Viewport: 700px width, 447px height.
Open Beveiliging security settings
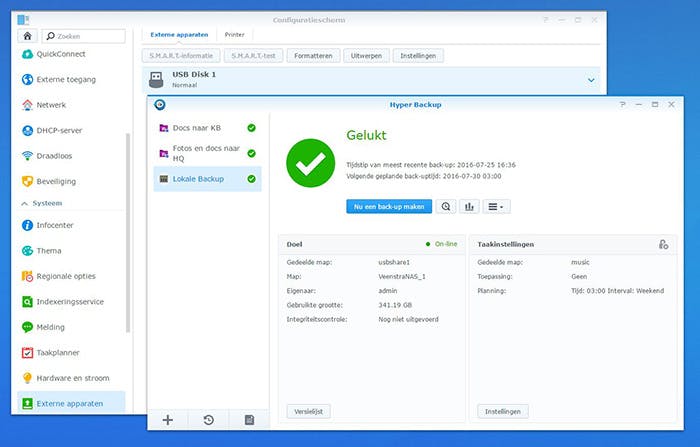[49, 181]
